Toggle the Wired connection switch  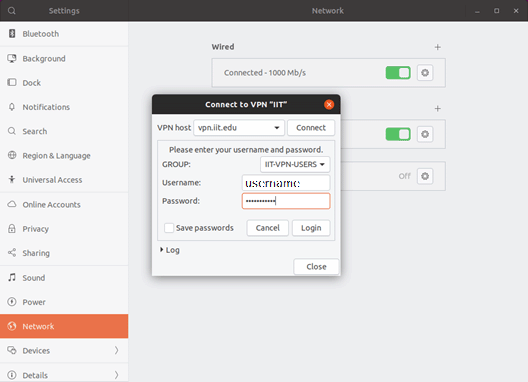click(398, 73)
